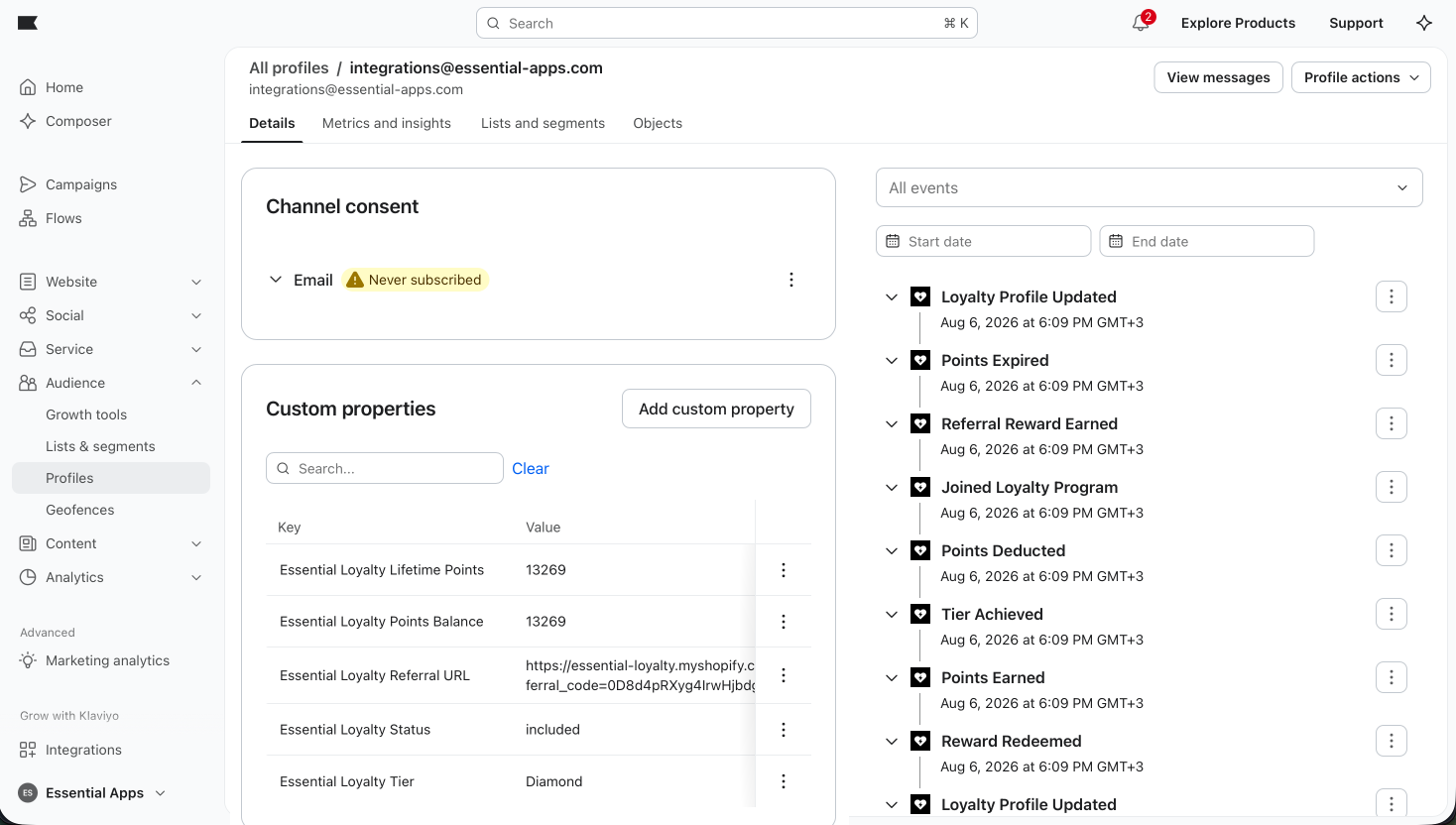Viewport: 1456px width, 825px height.
Task: Select the Details tab
Action: click(x=272, y=123)
